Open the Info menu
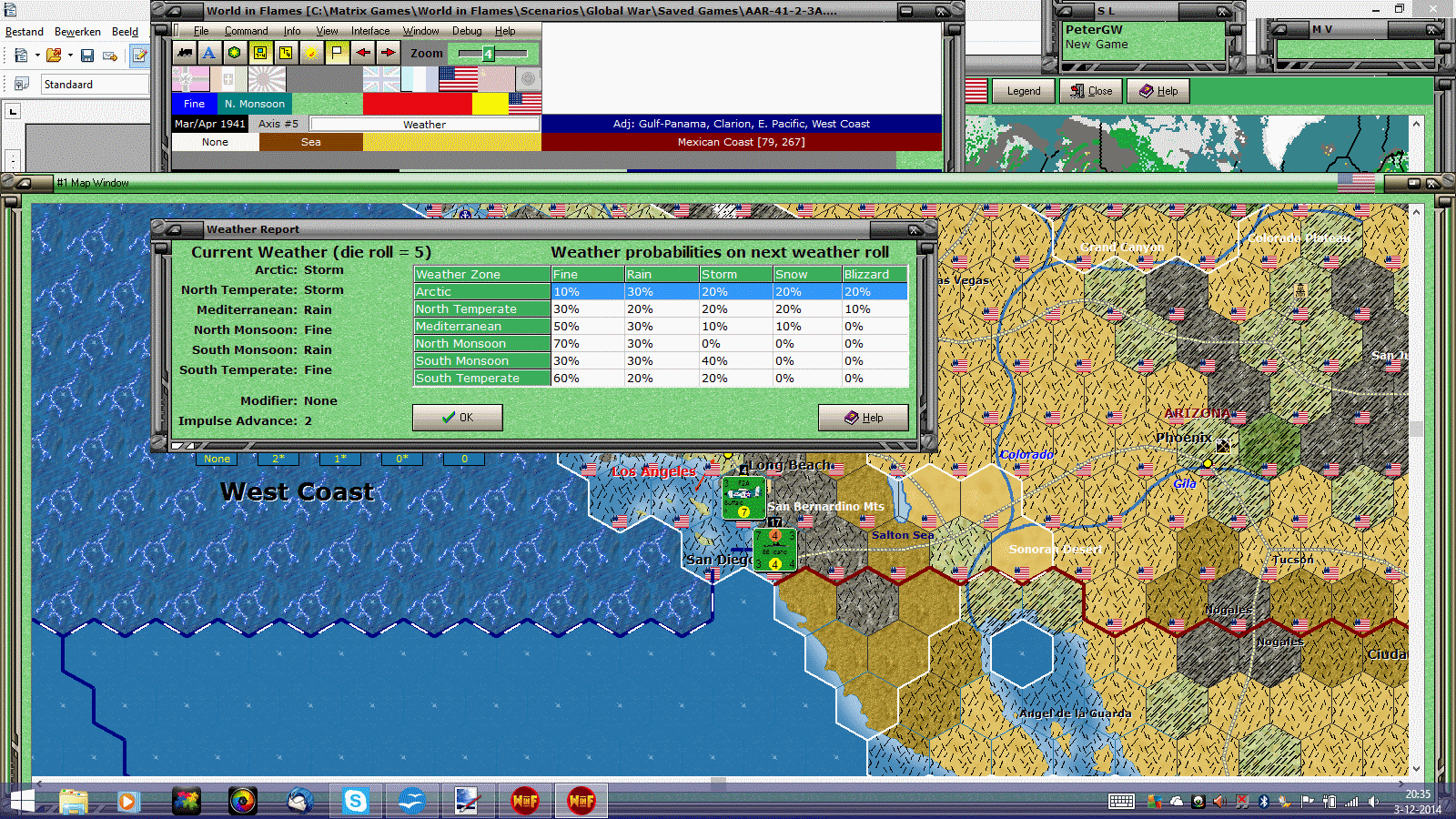The width and height of the screenshot is (1456, 819). pos(292,31)
